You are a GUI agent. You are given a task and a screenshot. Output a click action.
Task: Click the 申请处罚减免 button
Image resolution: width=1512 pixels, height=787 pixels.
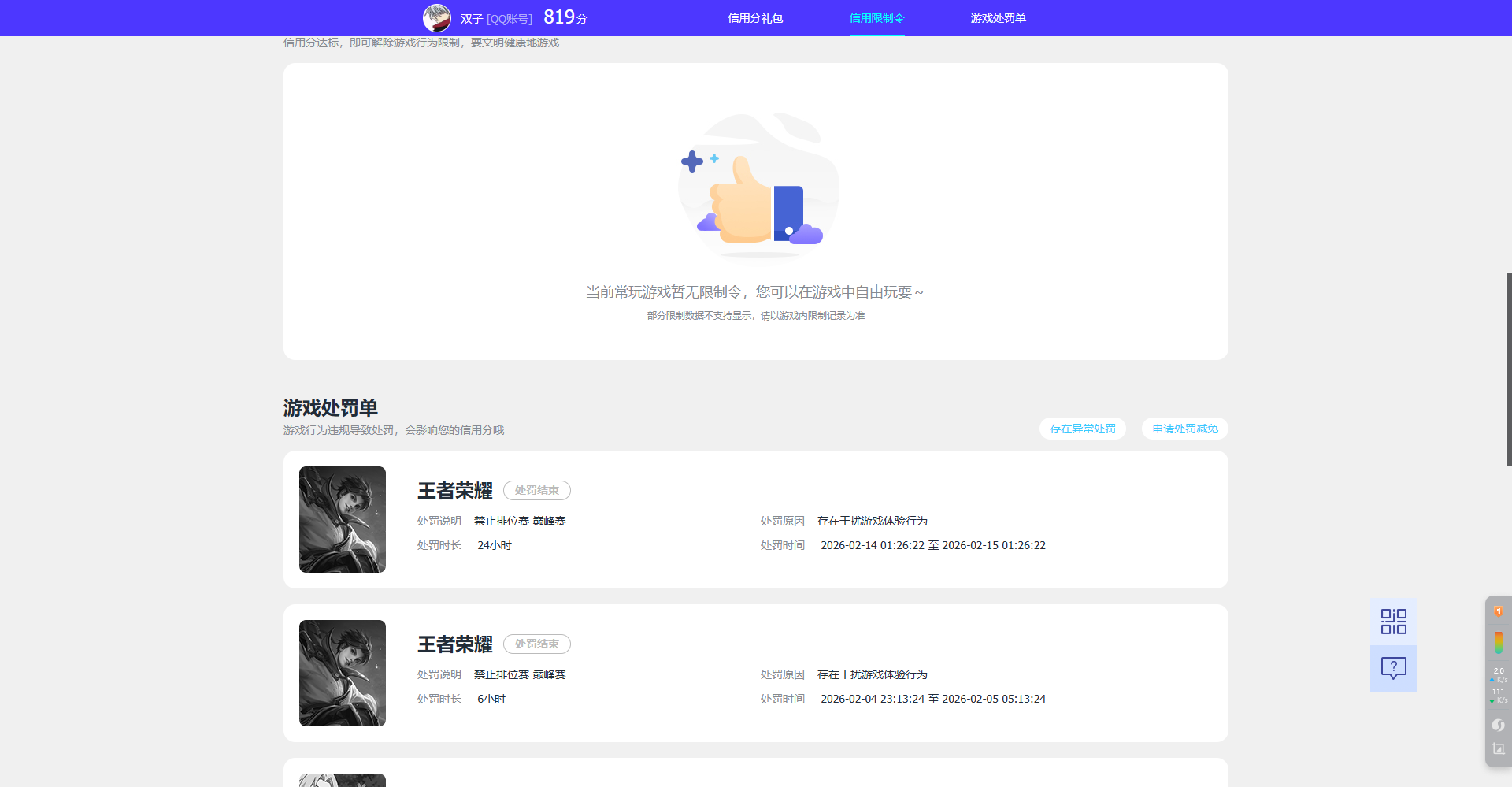point(1184,429)
